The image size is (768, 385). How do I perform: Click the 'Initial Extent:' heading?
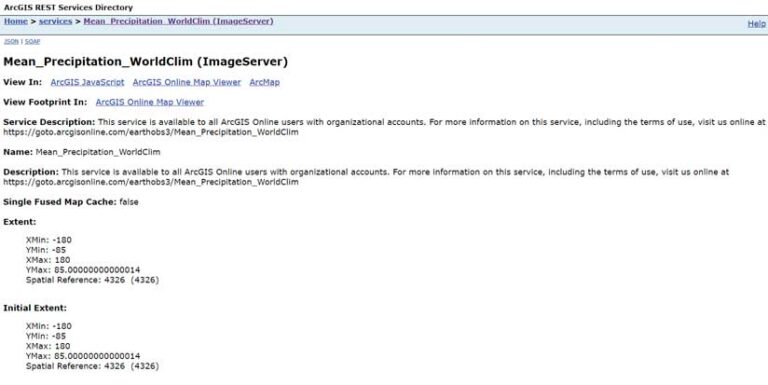point(35,308)
